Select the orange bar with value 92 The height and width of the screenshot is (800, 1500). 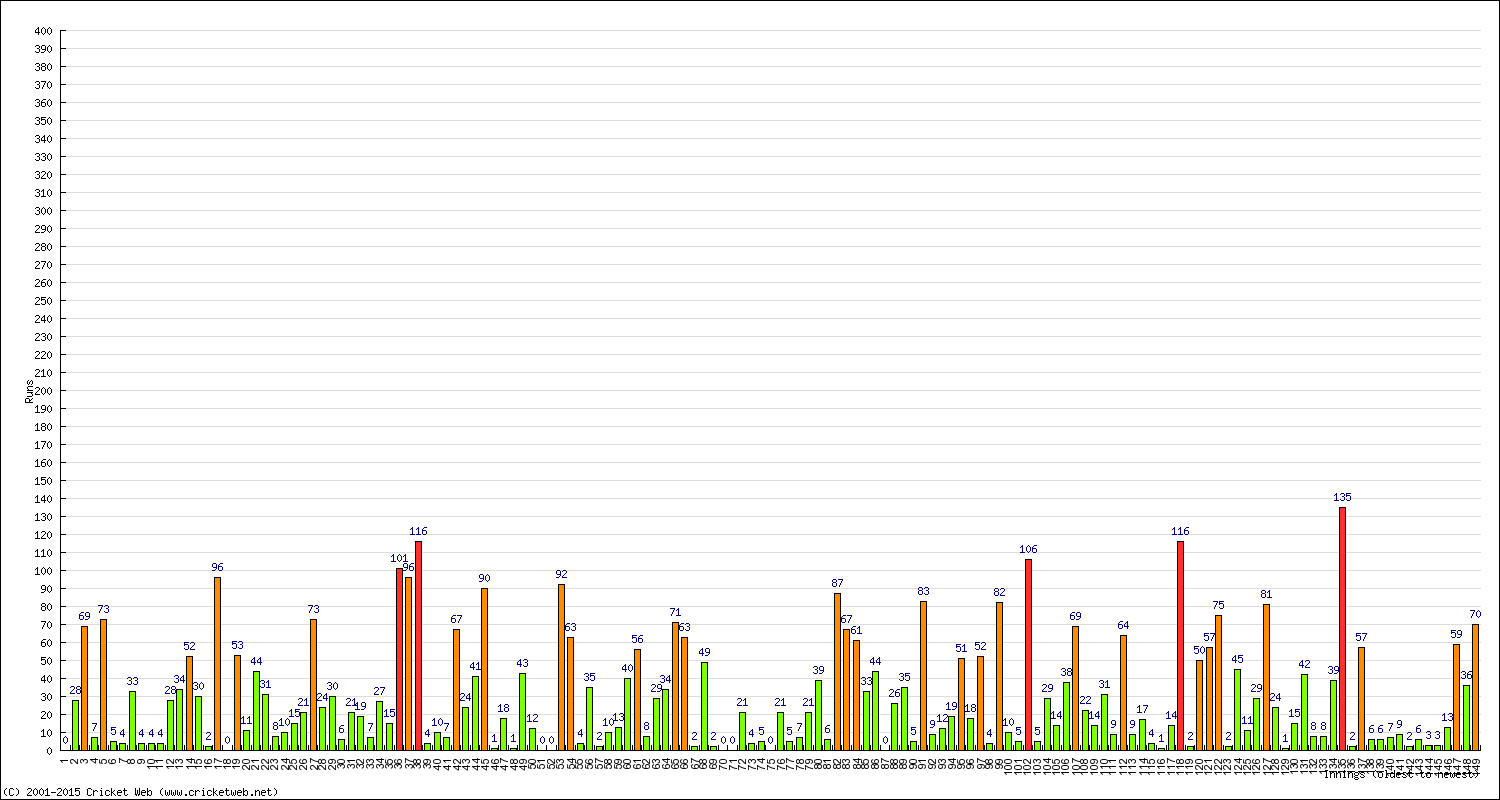(561, 667)
